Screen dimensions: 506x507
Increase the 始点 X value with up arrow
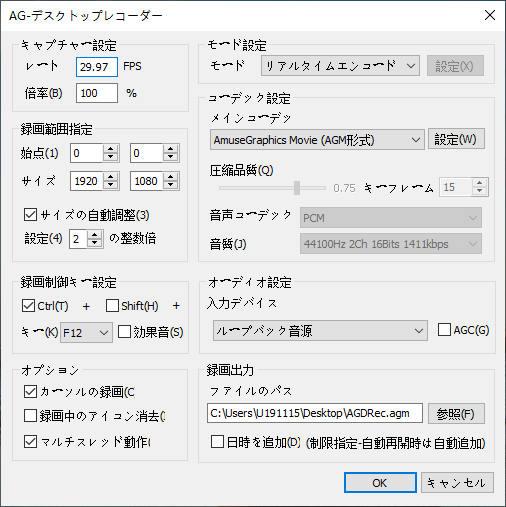point(110,149)
